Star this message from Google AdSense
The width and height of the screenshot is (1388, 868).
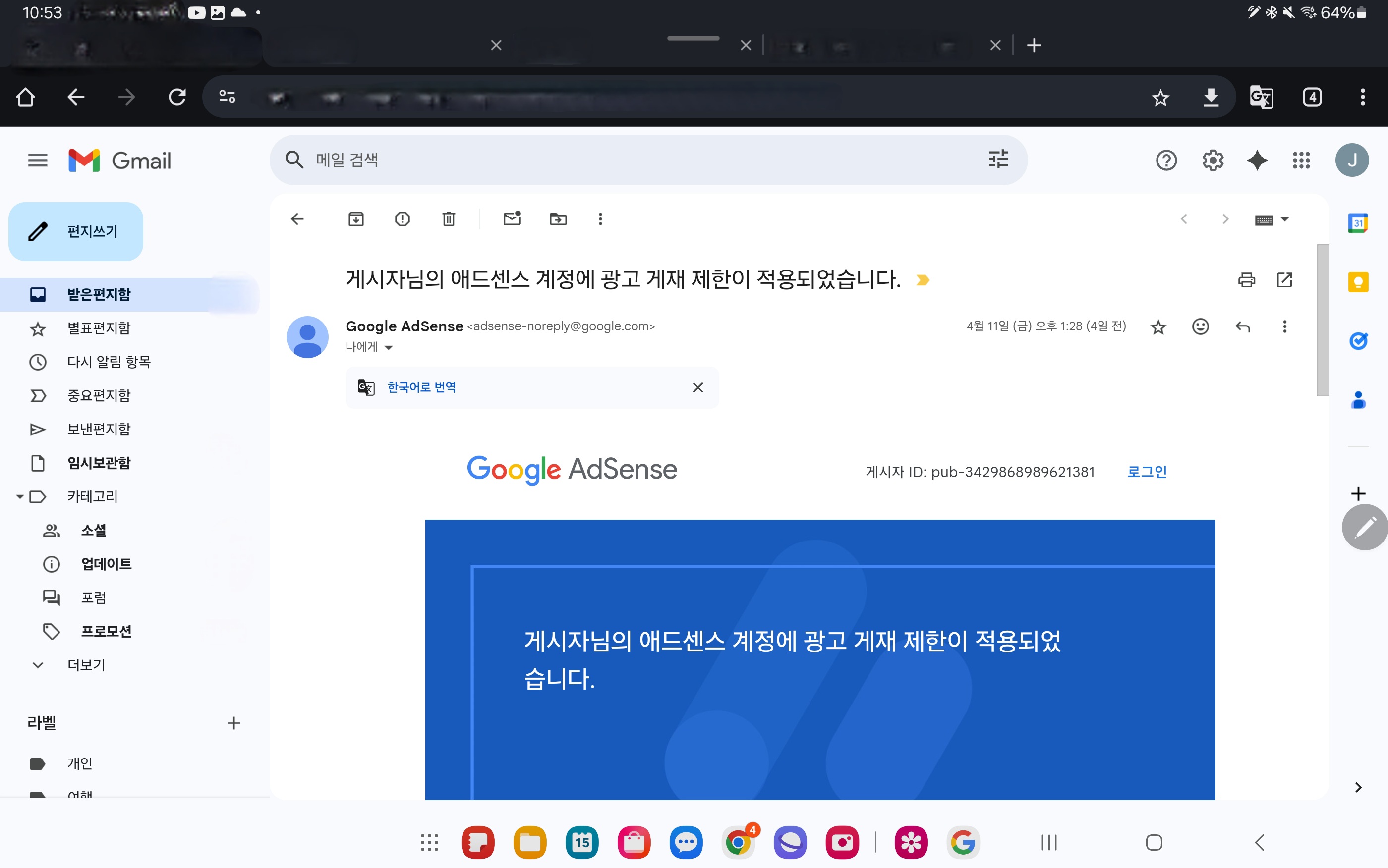tap(1158, 327)
